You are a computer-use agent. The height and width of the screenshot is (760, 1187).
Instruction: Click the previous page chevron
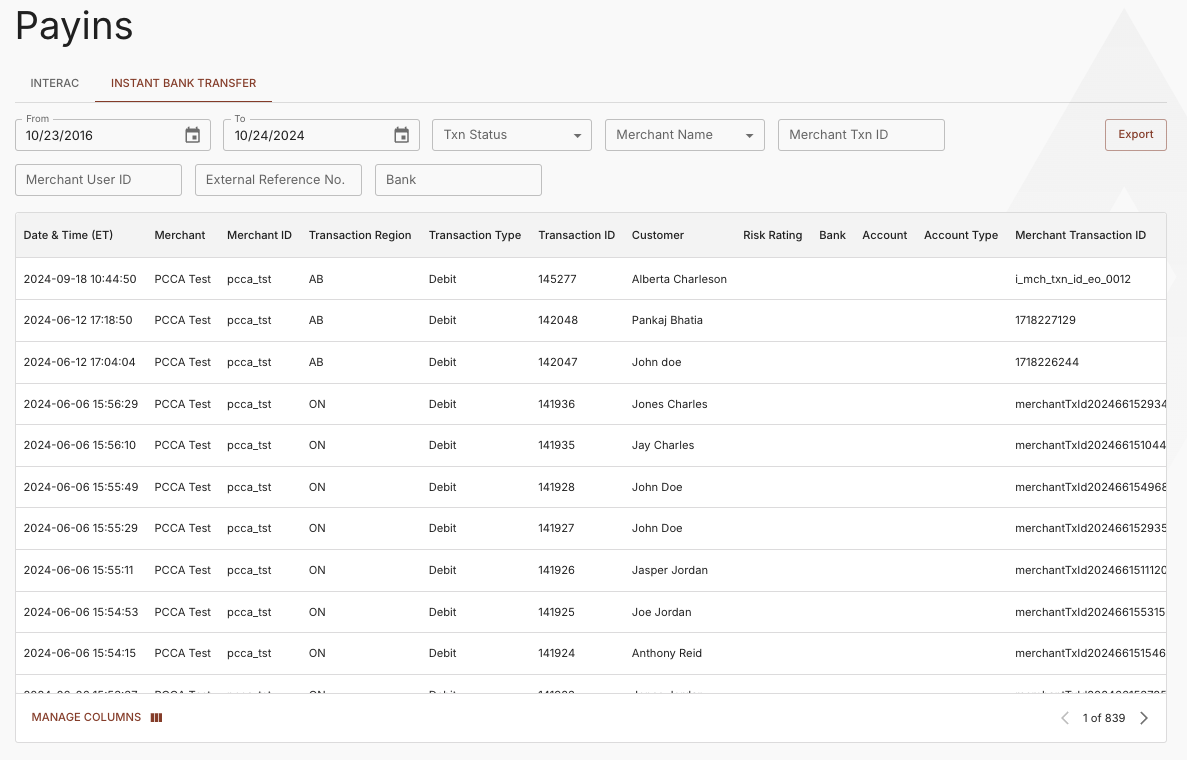click(1064, 717)
